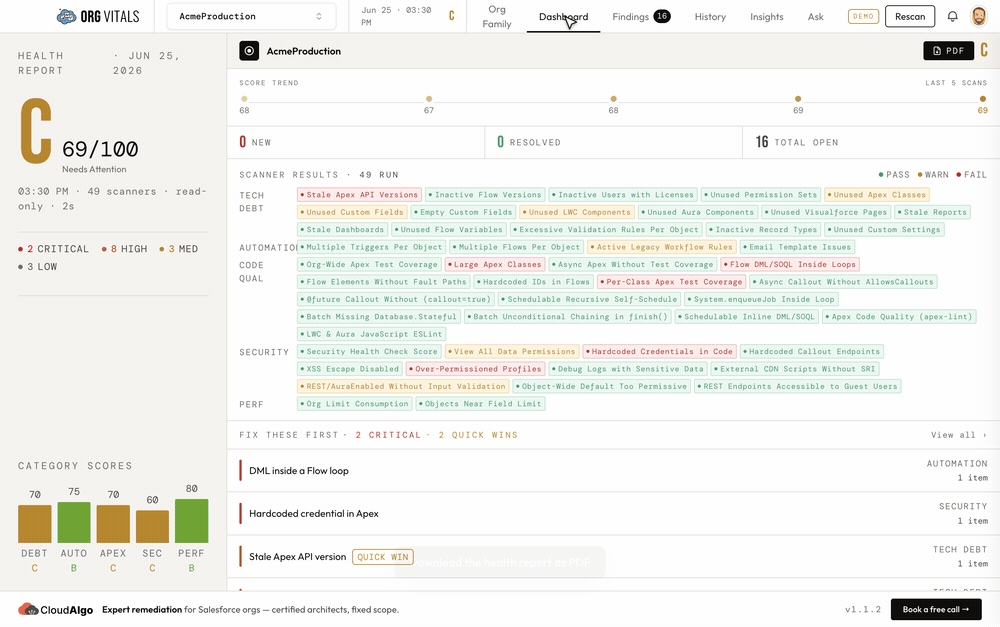Open the Insights tab
Image resolution: width=1000 pixels, height=627 pixels.
[767, 17]
